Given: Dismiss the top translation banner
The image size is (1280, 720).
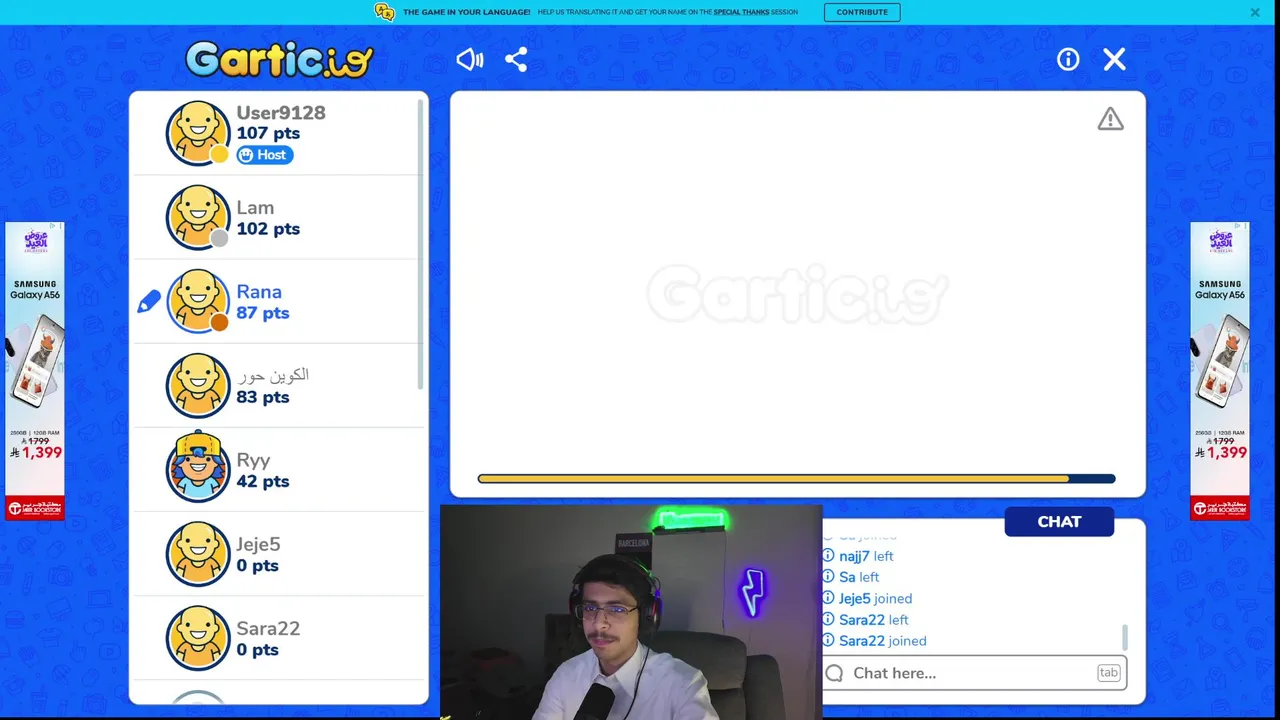Looking at the screenshot, I should (x=1255, y=12).
